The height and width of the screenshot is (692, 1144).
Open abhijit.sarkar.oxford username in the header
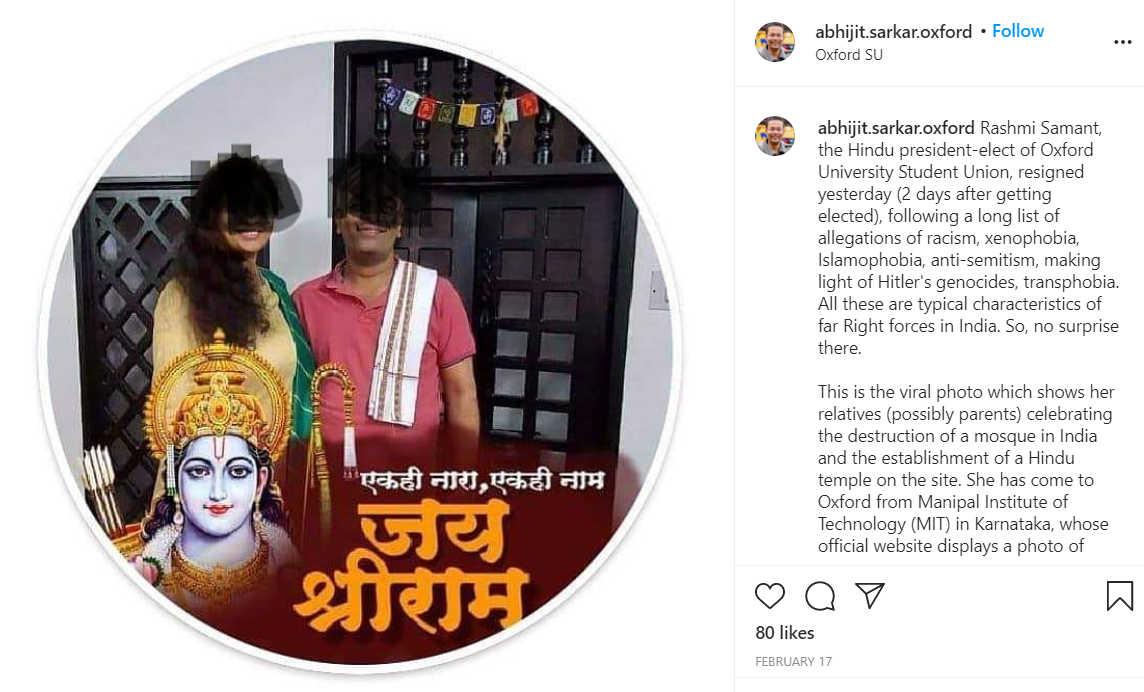click(893, 31)
